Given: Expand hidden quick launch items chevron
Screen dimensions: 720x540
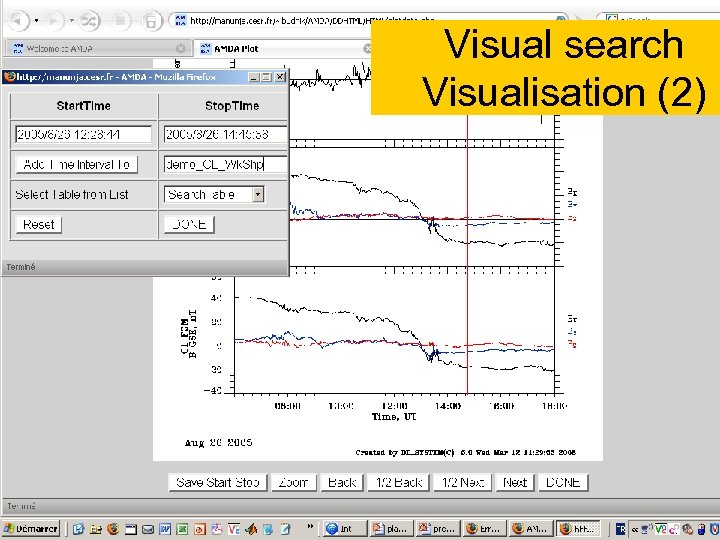Looking at the screenshot, I should [x=310, y=526].
